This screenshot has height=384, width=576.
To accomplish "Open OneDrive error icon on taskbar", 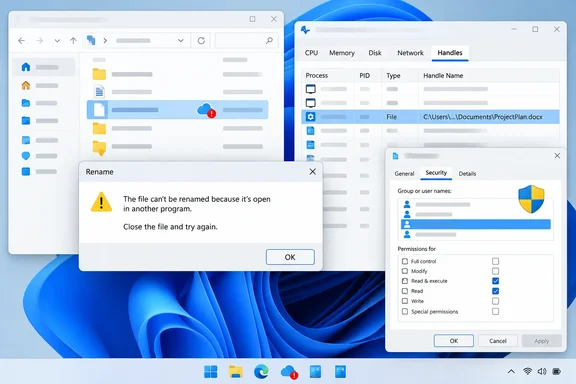I will point(289,372).
